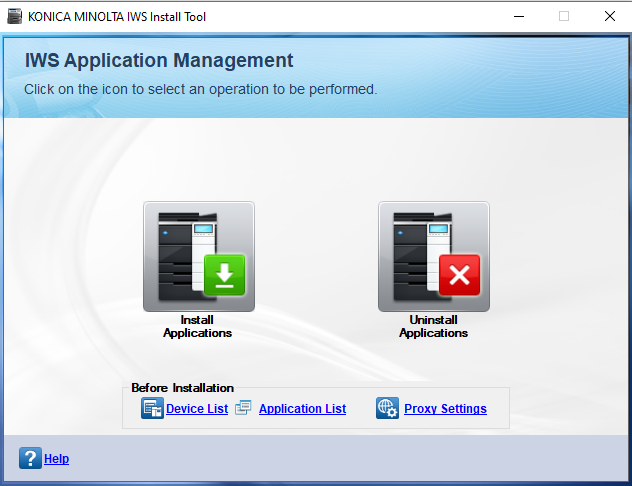Click the Application List icon
Image resolution: width=632 pixels, height=486 pixels.
244,408
